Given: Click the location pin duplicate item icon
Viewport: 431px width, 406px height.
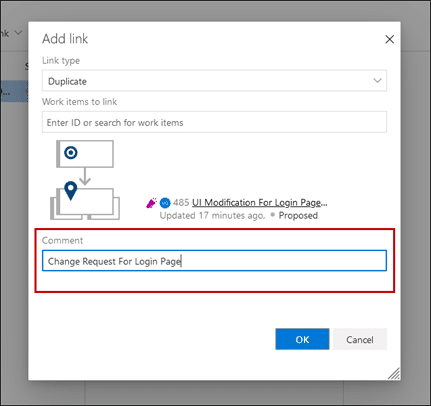Looking at the screenshot, I should [71, 191].
